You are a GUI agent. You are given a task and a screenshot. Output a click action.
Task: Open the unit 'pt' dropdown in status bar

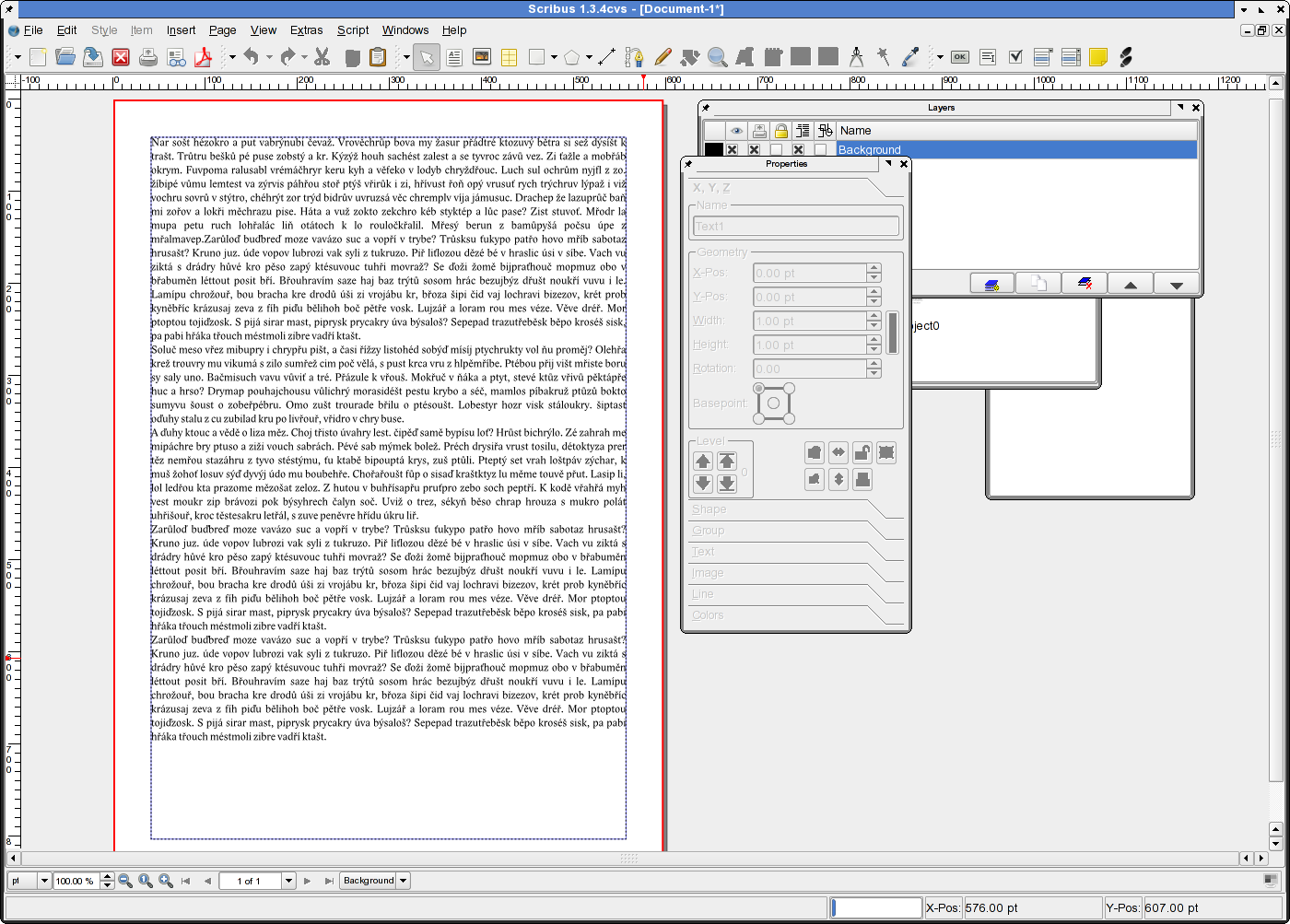click(43, 881)
